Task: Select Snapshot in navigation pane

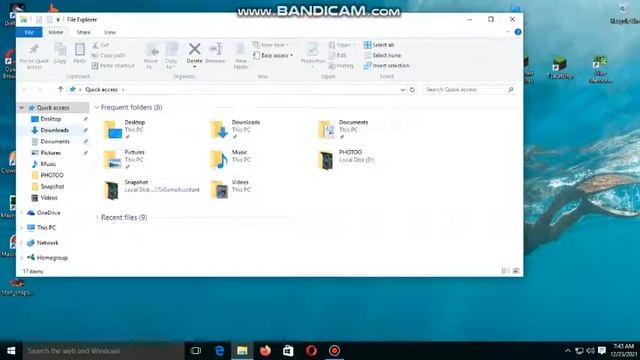Action: tap(52, 186)
